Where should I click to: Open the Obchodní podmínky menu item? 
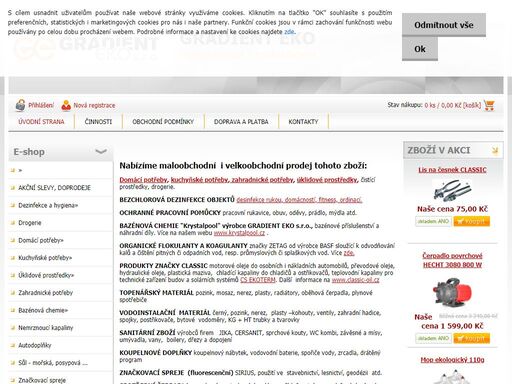(163, 122)
